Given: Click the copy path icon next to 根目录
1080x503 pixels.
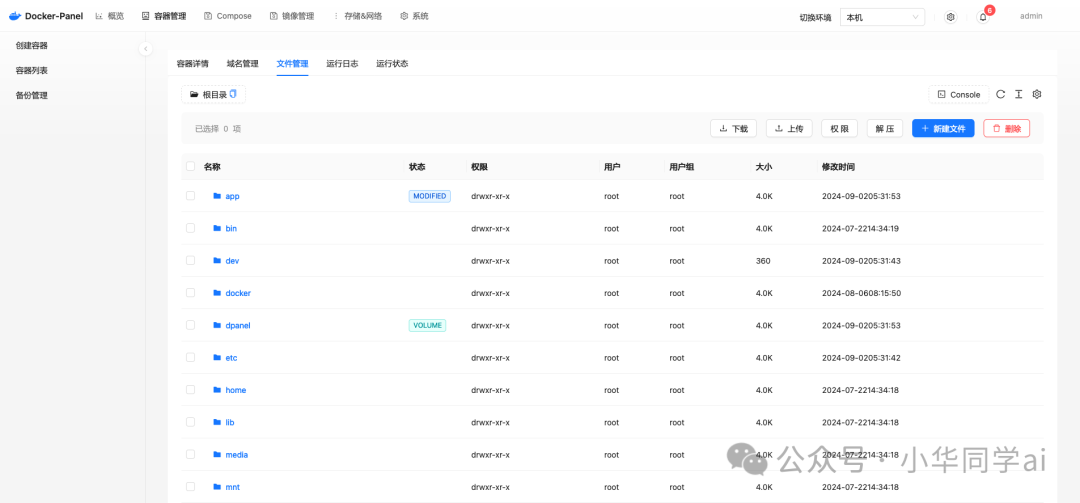Looking at the screenshot, I should pos(233,94).
